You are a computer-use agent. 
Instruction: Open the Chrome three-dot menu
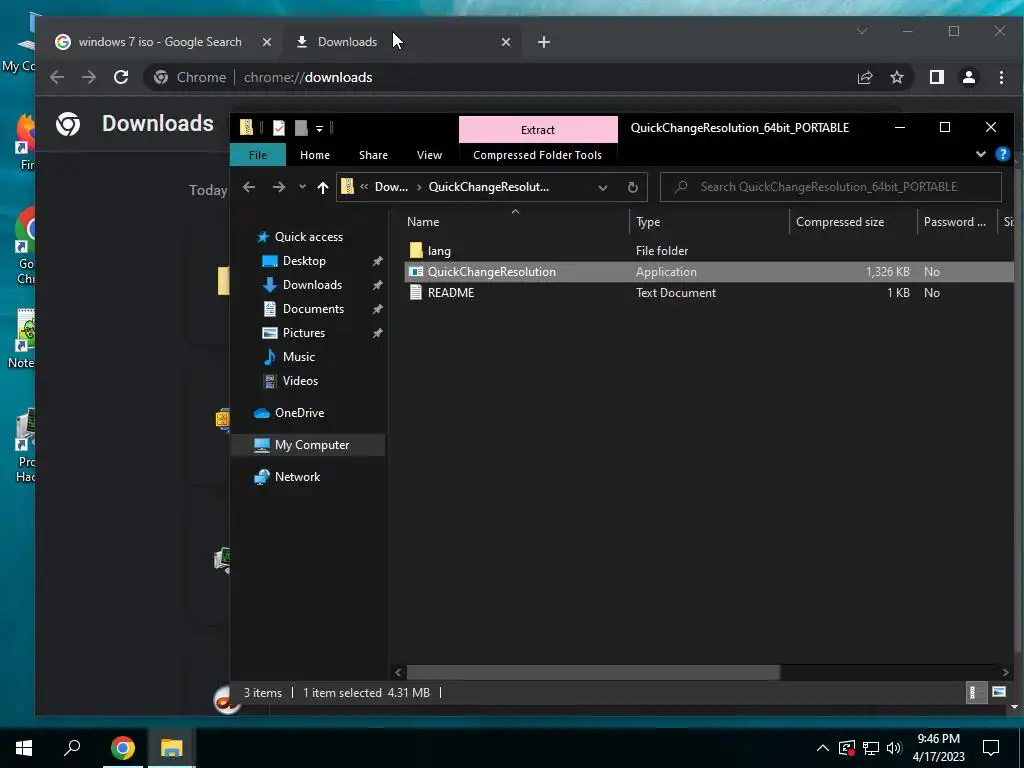point(1001,77)
